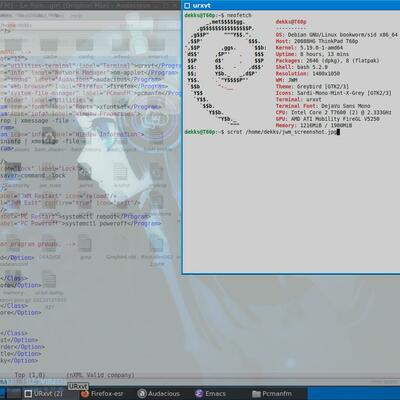
Task: Select the 'OS: Debian GNU/Linux' line
Action: pyautogui.click(x=337, y=35)
